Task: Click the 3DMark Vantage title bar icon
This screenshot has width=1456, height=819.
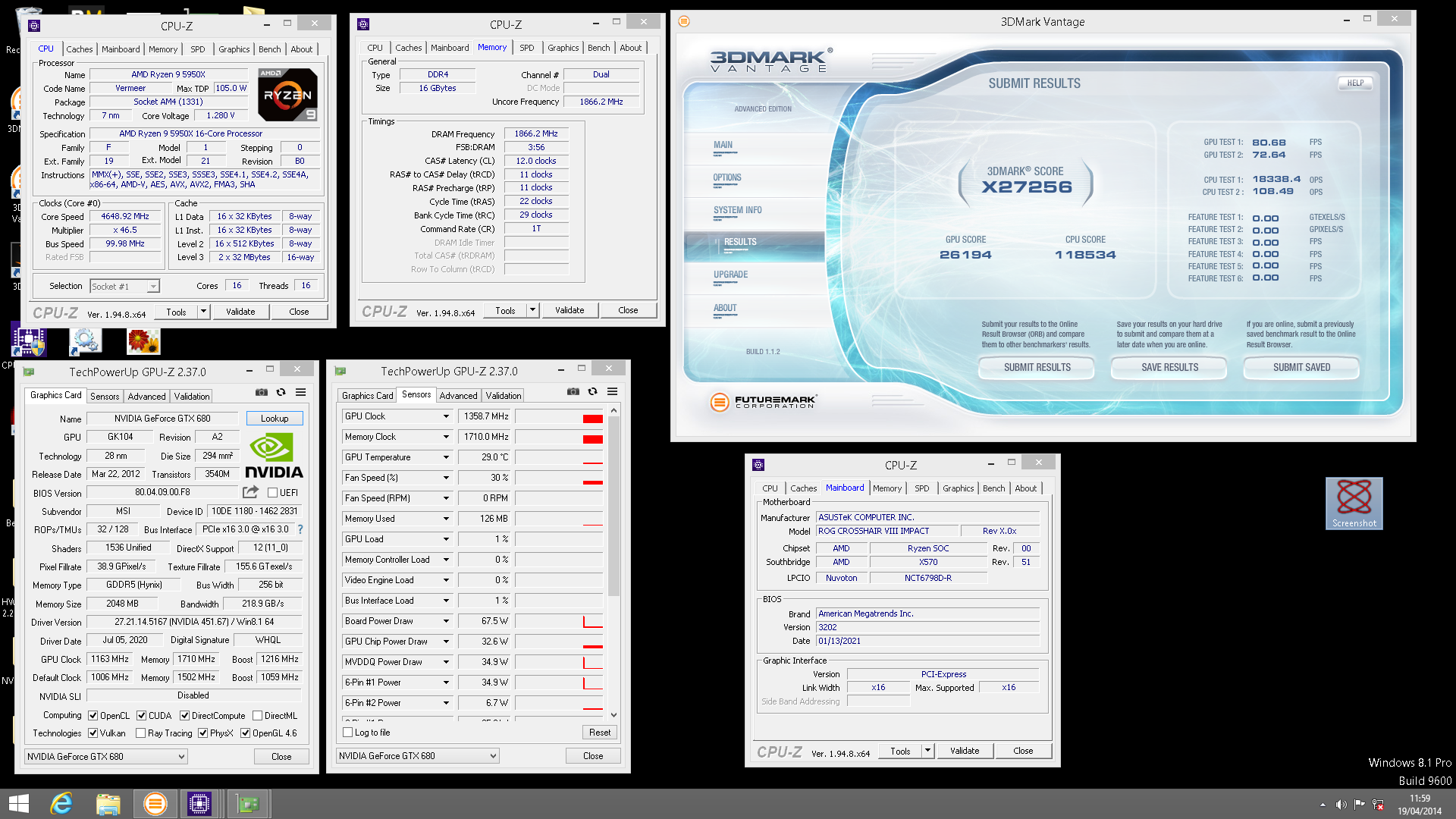Action: click(684, 21)
